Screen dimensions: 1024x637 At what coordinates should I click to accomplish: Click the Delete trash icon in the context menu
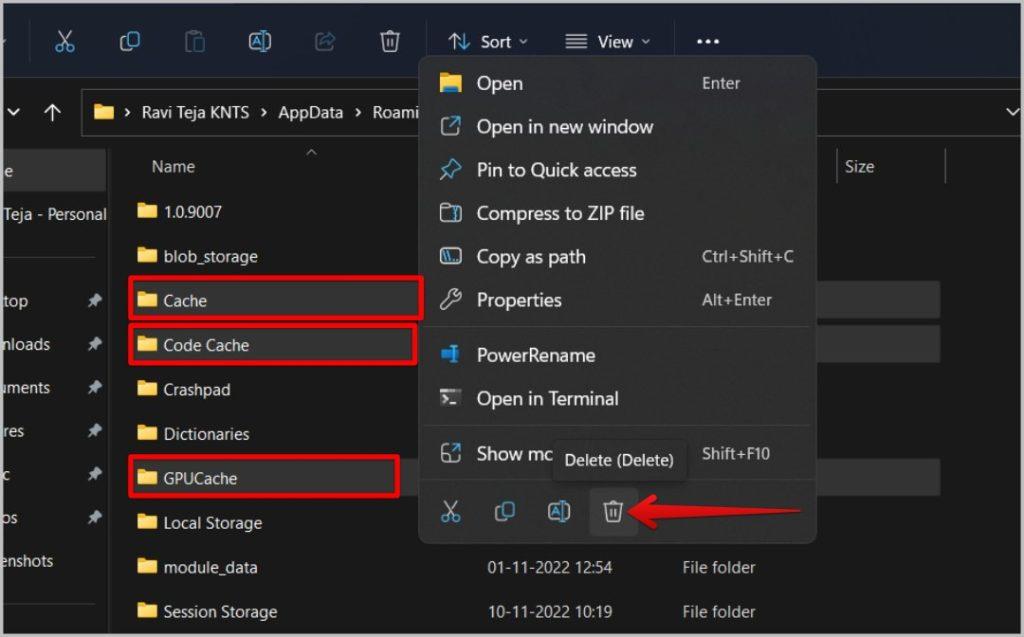(613, 511)
